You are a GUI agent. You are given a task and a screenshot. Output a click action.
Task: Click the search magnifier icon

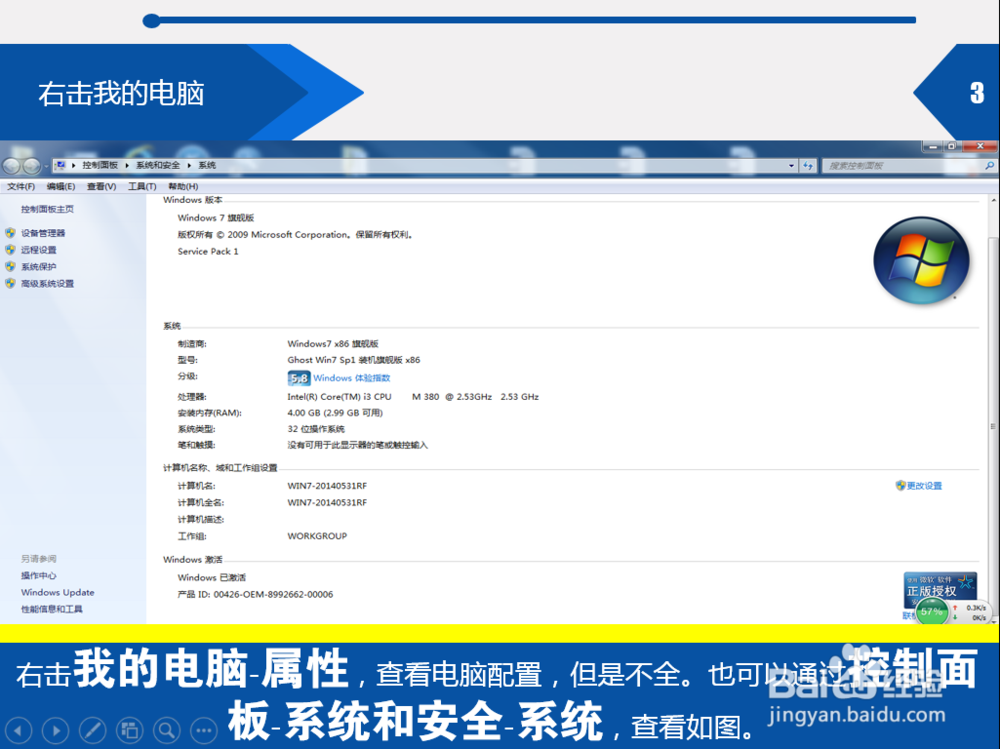pyautogui.click(x=988, y=165)
